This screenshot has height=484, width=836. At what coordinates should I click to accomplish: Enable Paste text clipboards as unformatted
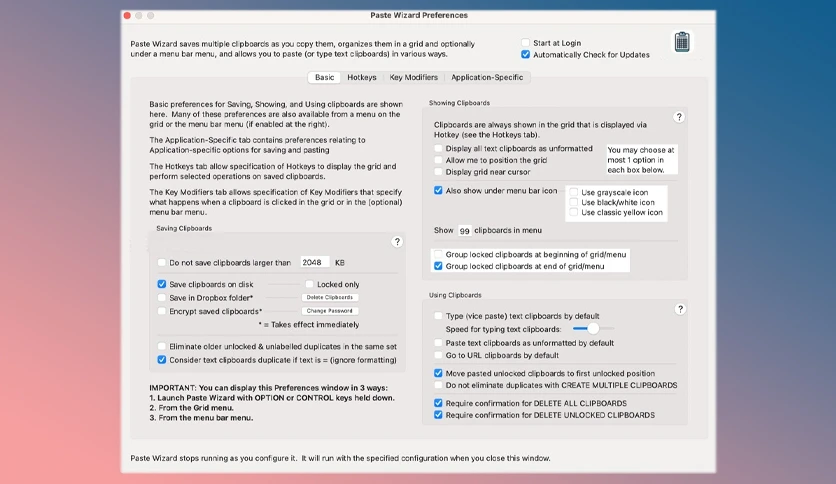click(438, 343)
